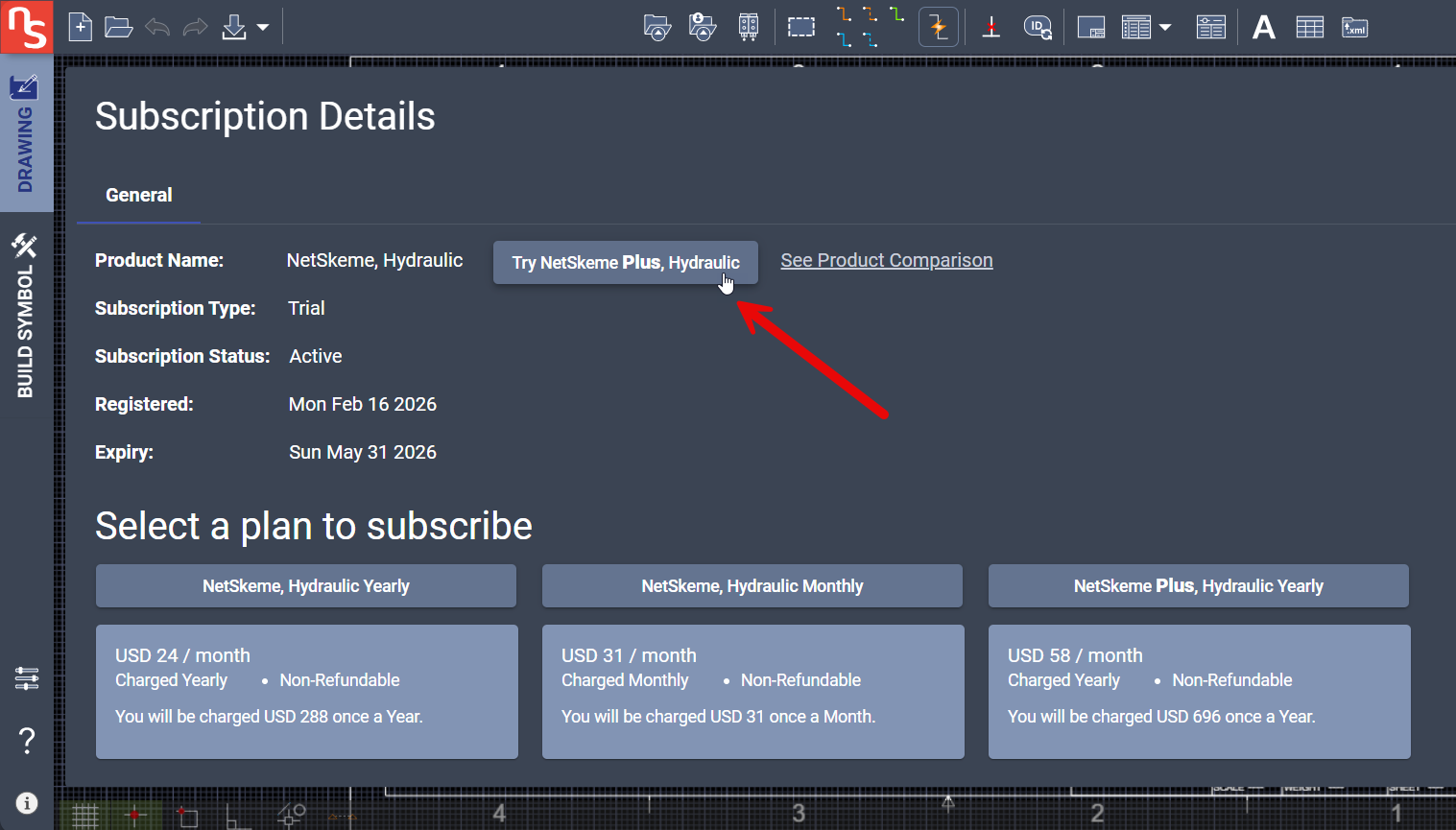Choose NetSkeme Plus, Hydraulic Yearly plan button
The image size is (1456, 830).
(1199, 585)
